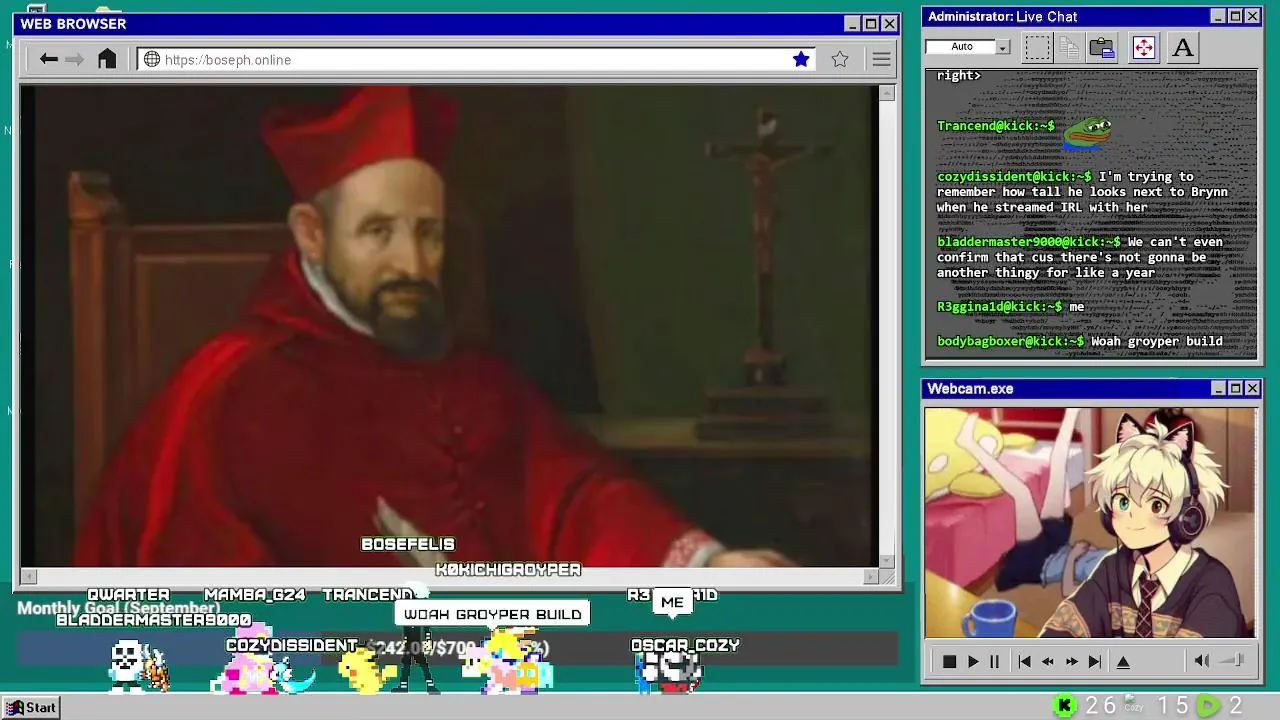1280x720 pixels.
Task: Go back in the Web Browser
Action: coord(48,59)
